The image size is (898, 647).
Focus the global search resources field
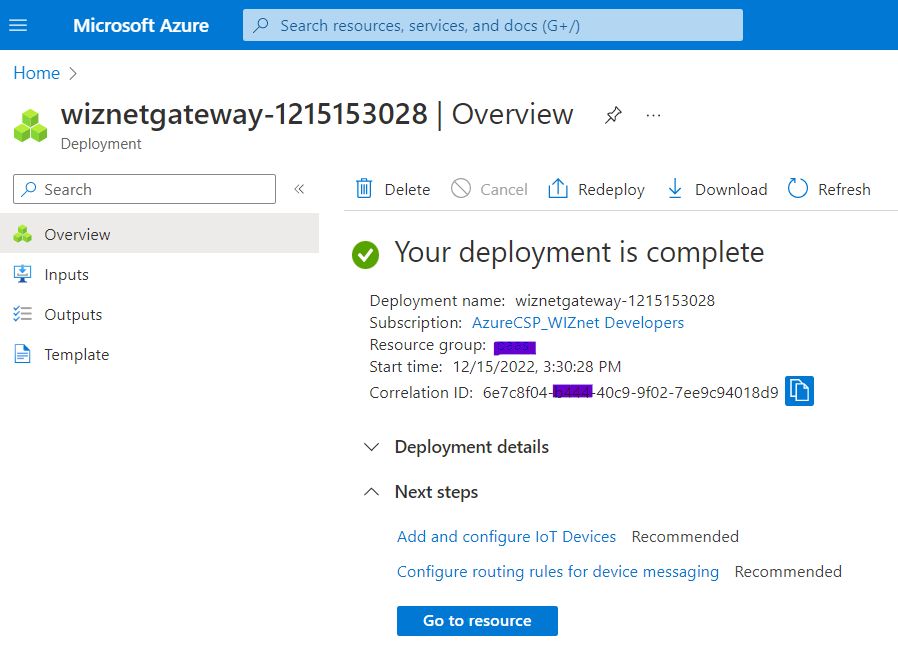tap(493, 25)
